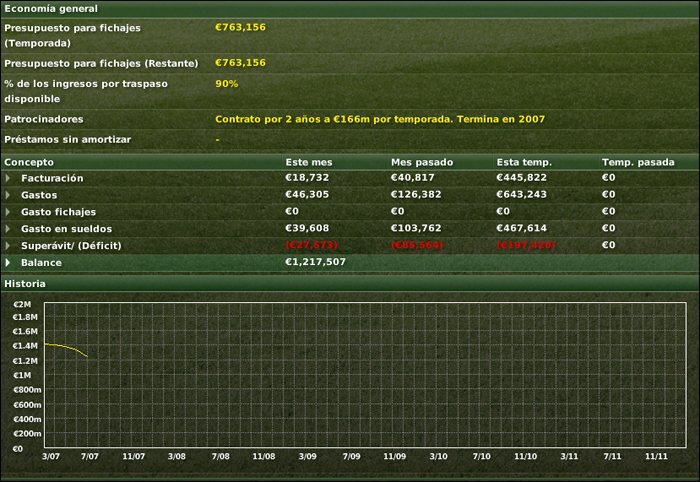This screenshot has width=700, height=482.
Task: Click the yellow balance line on the graph
Action: [x=66, y=347]
